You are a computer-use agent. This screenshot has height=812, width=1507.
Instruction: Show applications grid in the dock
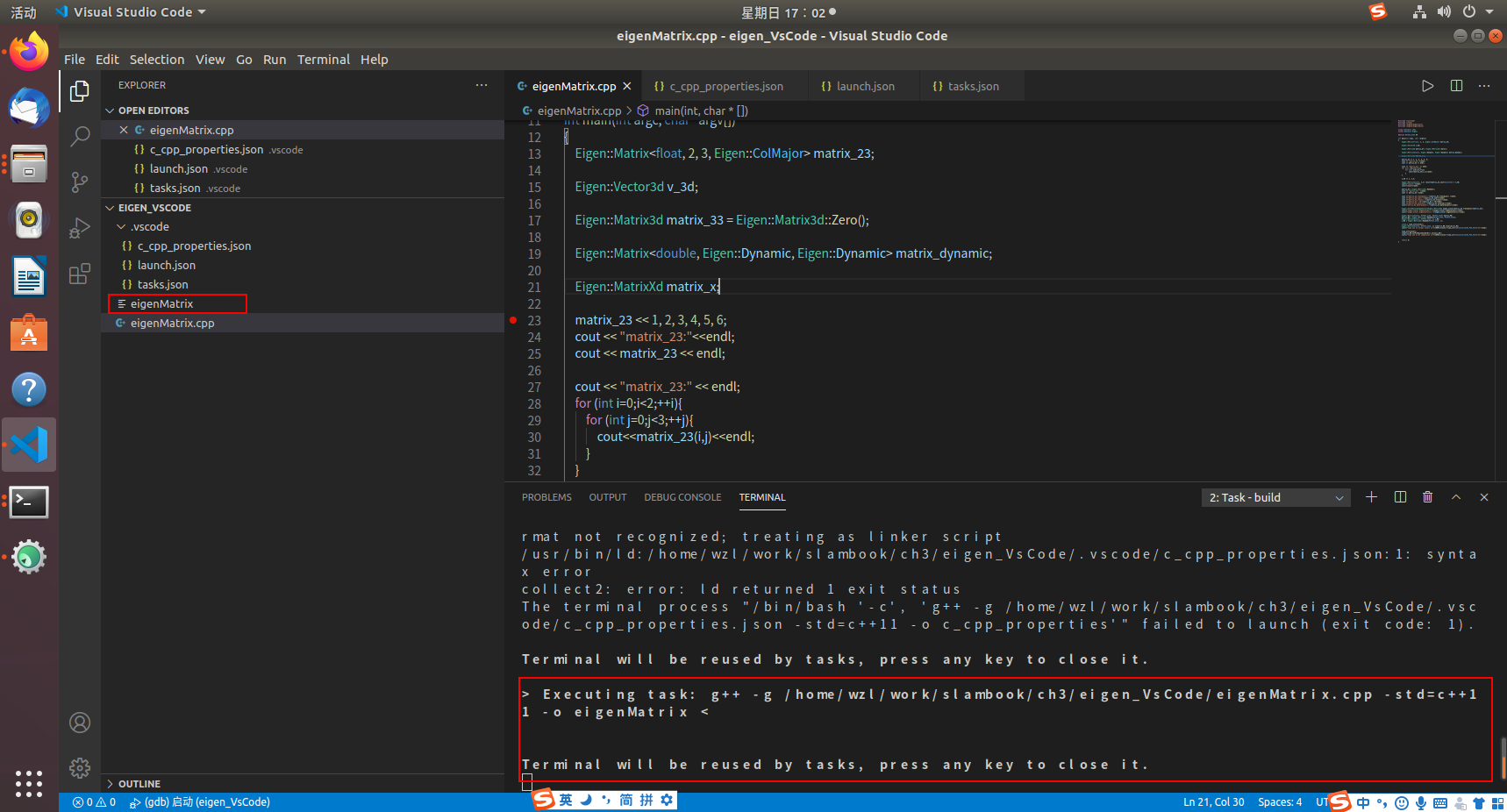click(29, 783)
